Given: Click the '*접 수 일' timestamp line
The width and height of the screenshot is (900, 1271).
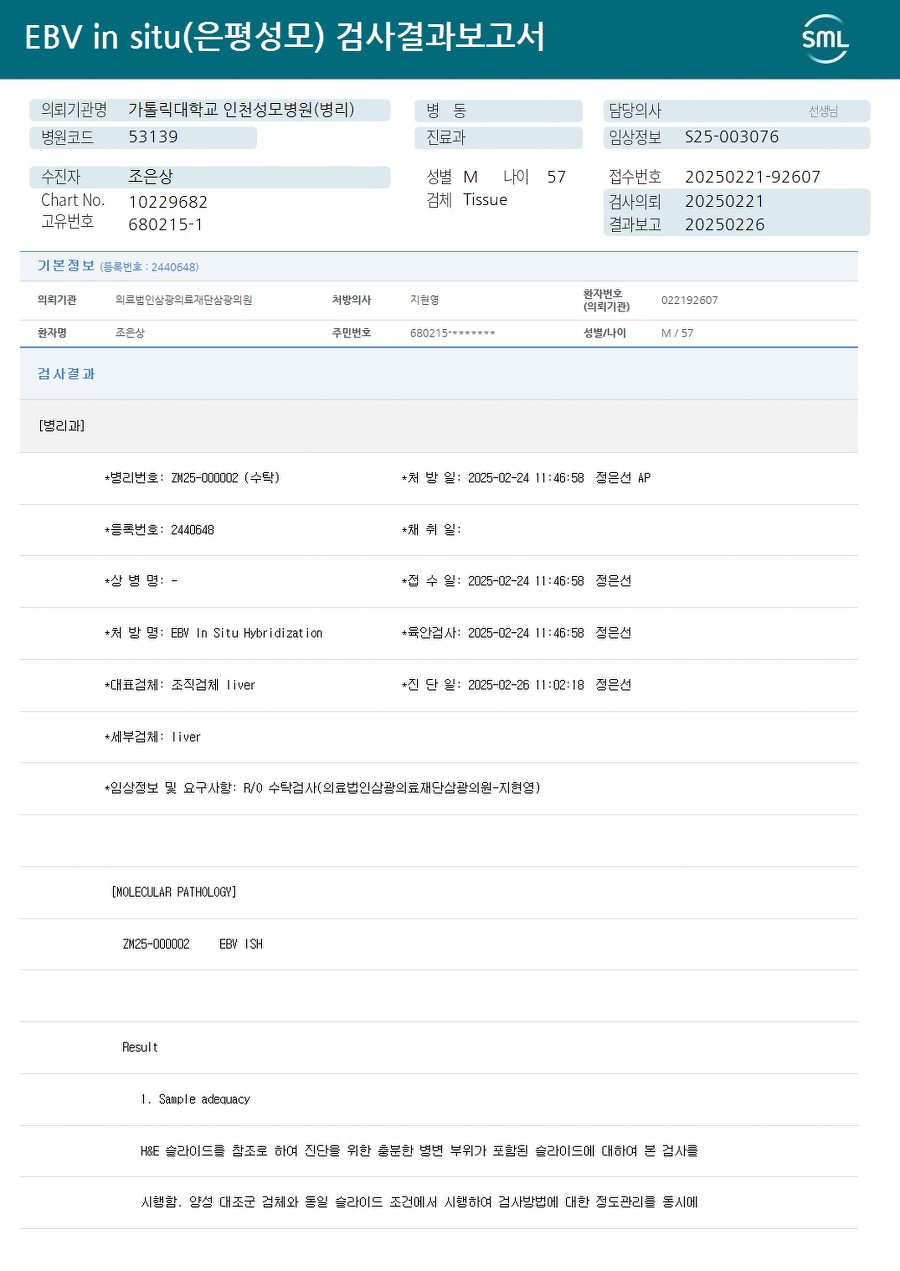Looking at the screenshot, I should tap(516, 581).
